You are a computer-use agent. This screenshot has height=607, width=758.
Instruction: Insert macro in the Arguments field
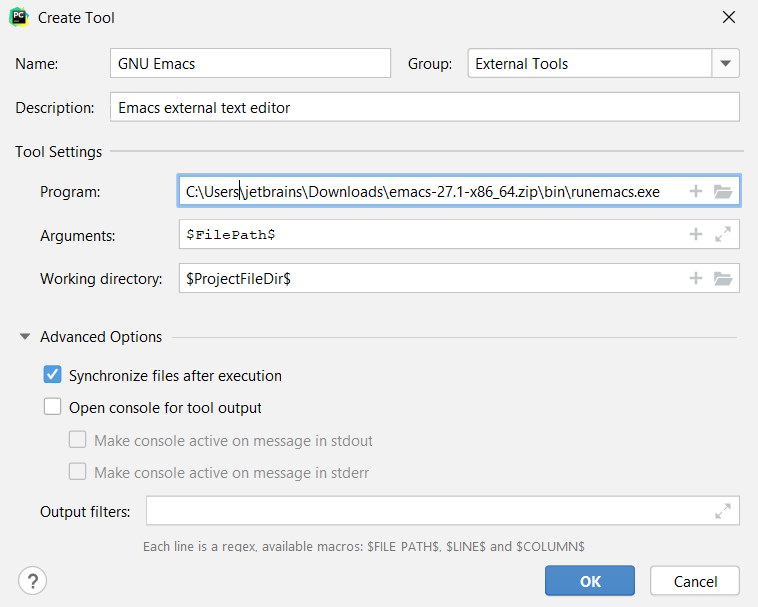(x=696, y=235)
